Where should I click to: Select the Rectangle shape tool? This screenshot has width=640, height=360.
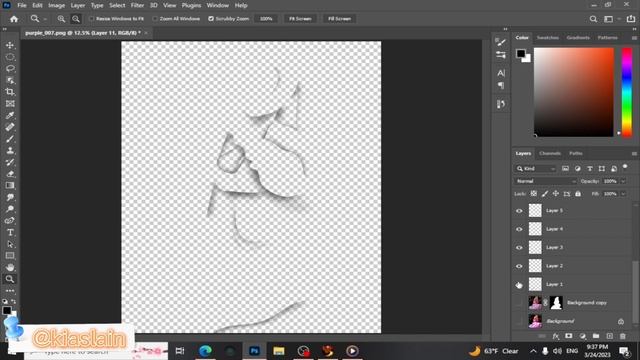pyautogui.click(x=10, y=256)
